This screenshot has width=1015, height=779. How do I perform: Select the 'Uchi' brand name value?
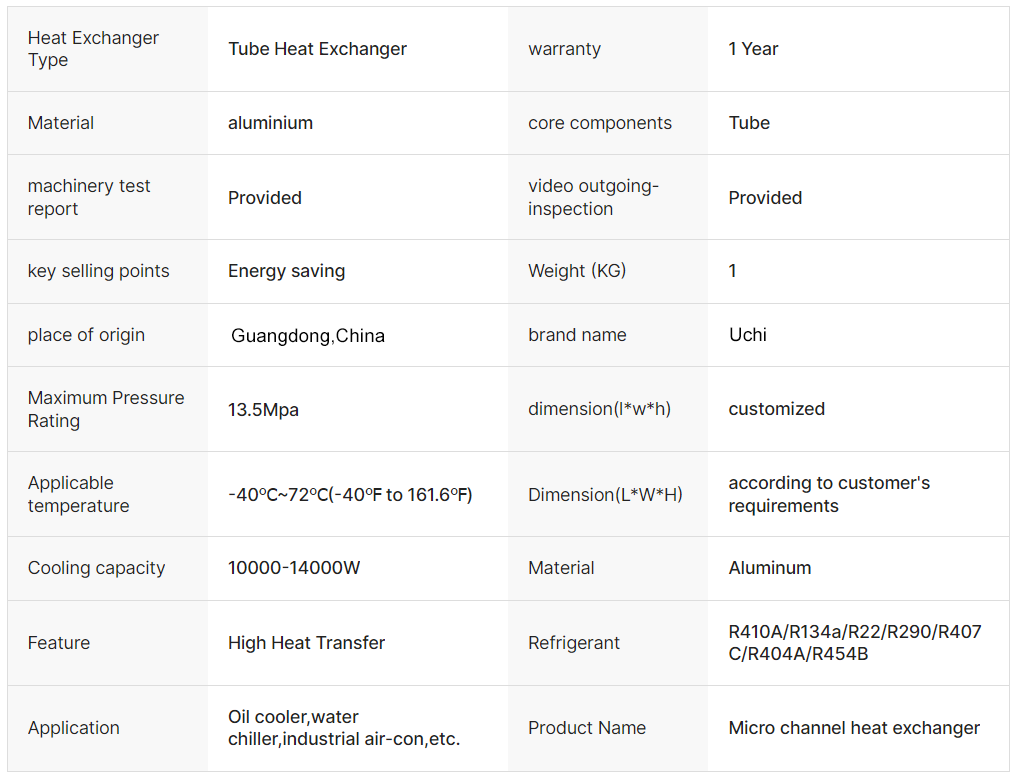(748, 335)
